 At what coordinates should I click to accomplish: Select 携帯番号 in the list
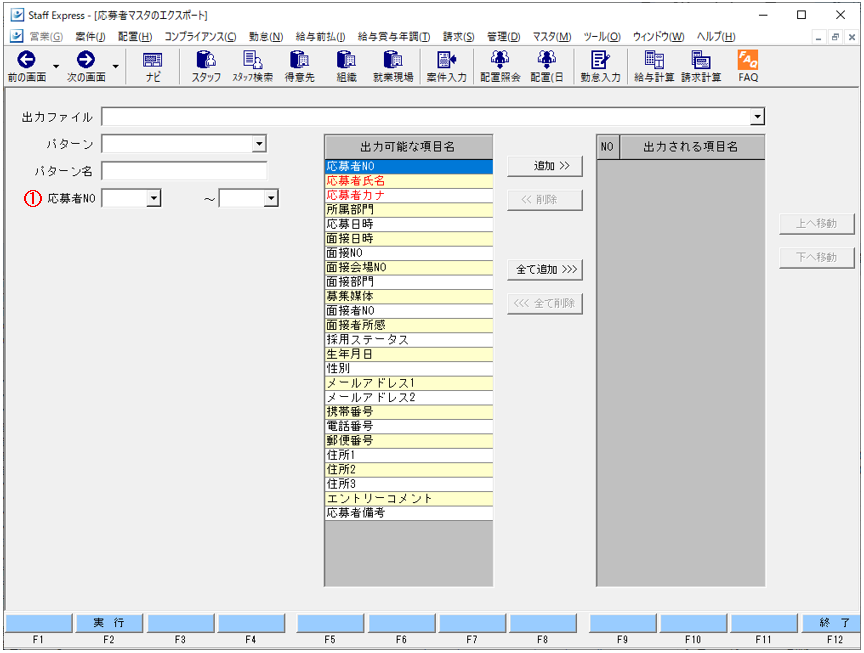click(x=409, y=412)
